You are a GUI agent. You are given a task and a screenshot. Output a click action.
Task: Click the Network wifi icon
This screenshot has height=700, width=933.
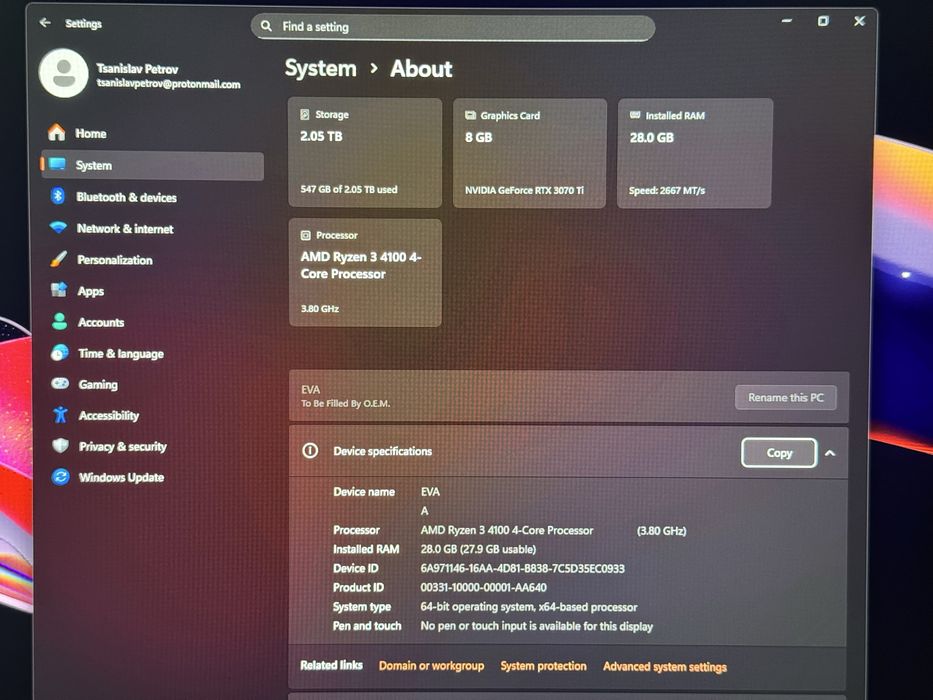[58, 227]
